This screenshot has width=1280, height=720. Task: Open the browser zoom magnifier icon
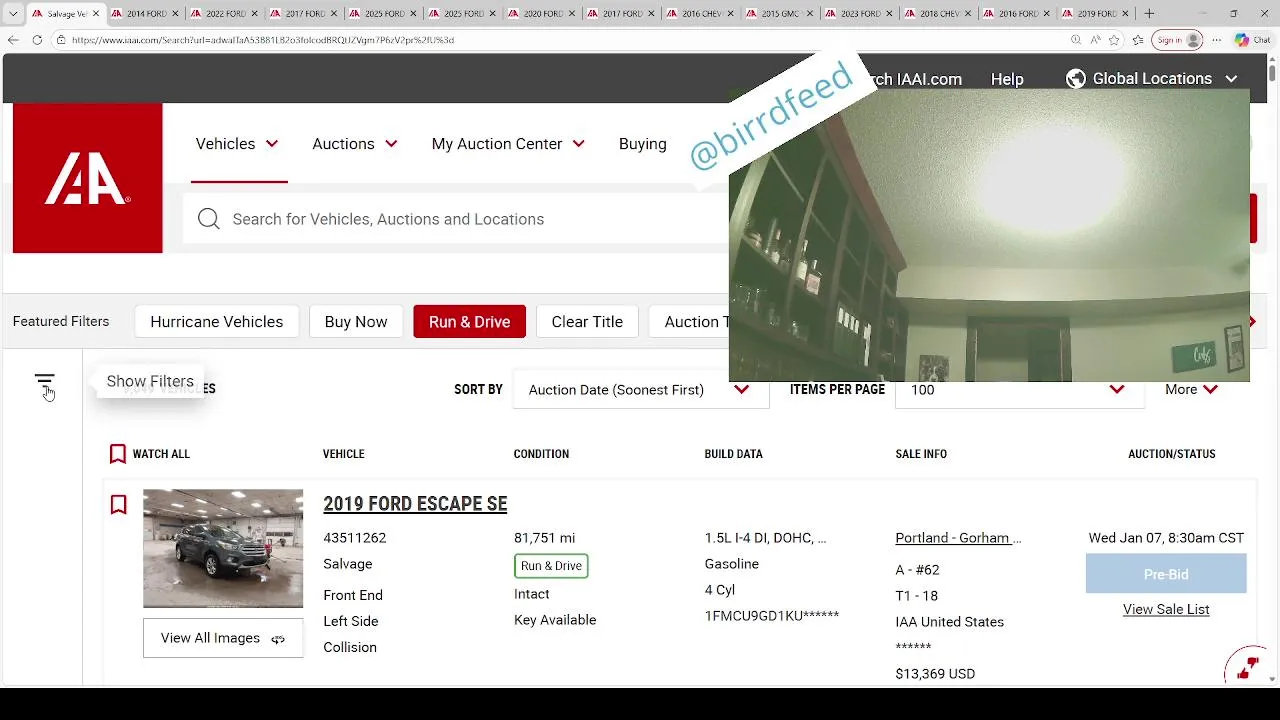pyautogui.click(x=1076, y=40)
